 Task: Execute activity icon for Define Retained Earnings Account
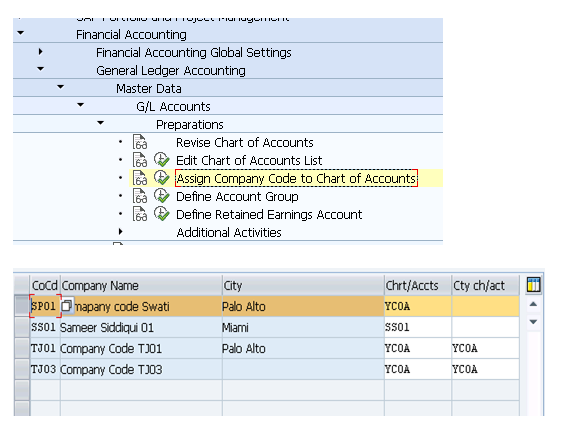(162, 214)
